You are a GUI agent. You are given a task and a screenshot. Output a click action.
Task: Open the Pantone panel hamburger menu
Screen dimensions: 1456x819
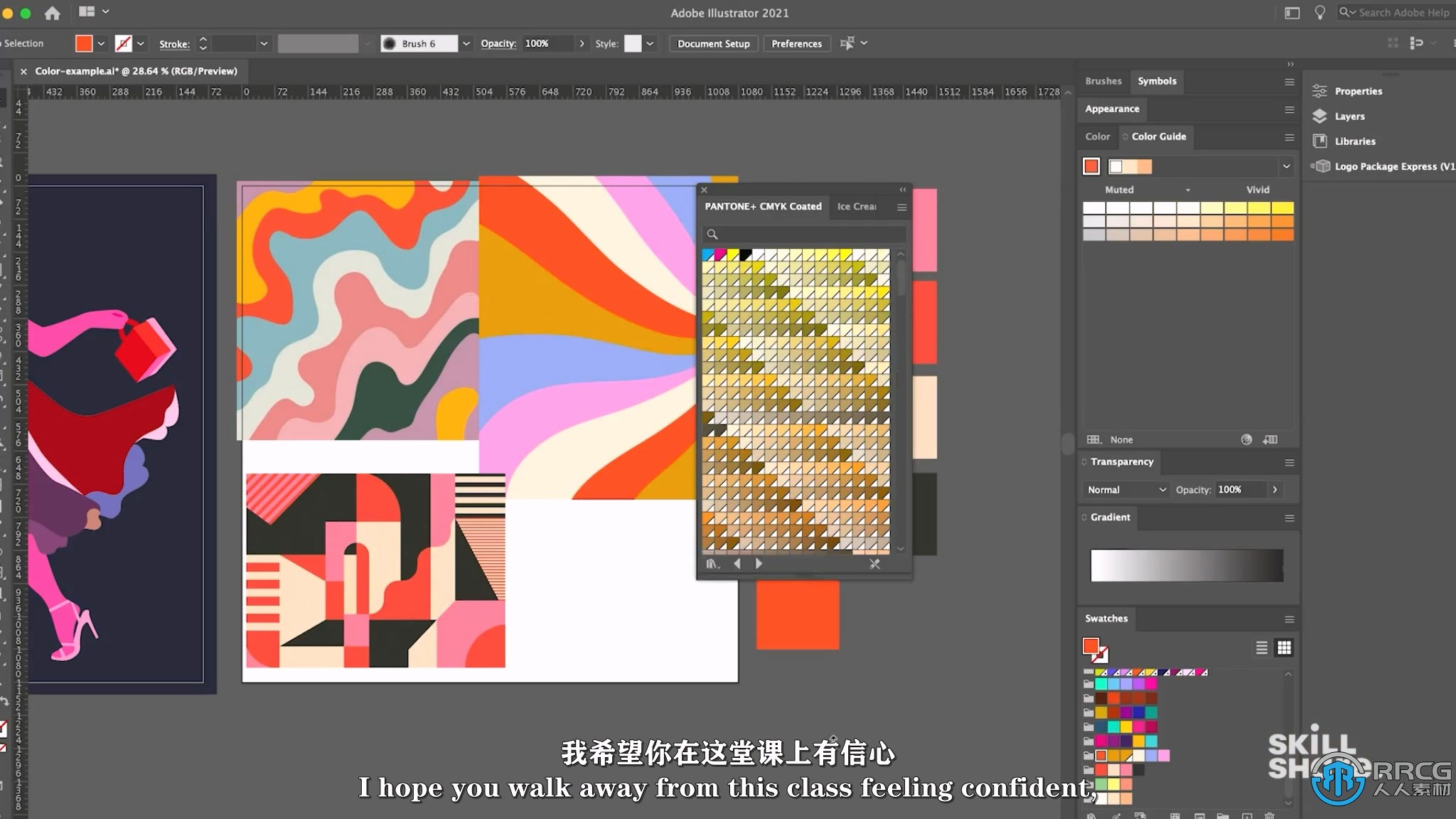tap(901, 207)
